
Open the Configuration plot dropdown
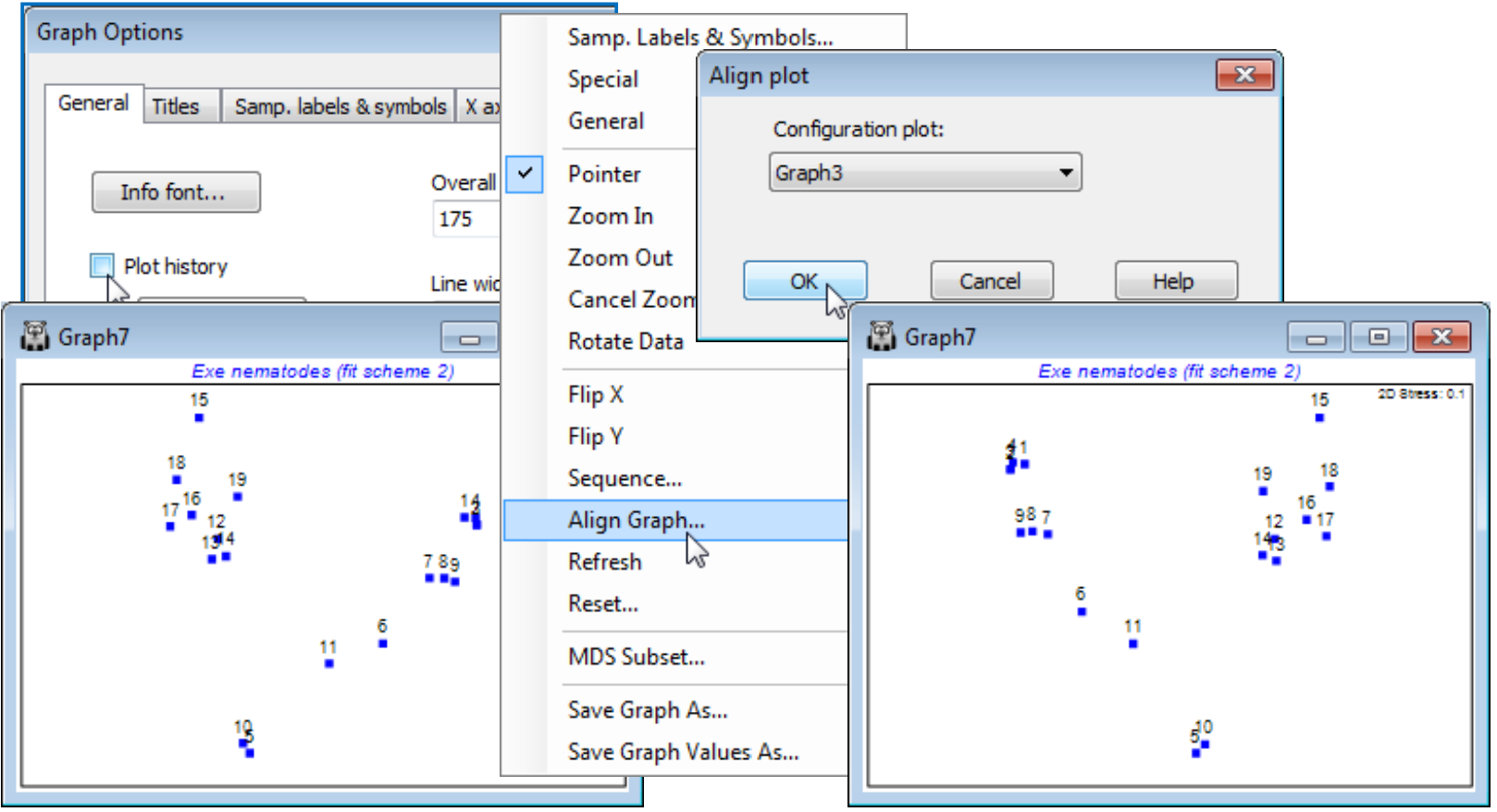point(925,172)
